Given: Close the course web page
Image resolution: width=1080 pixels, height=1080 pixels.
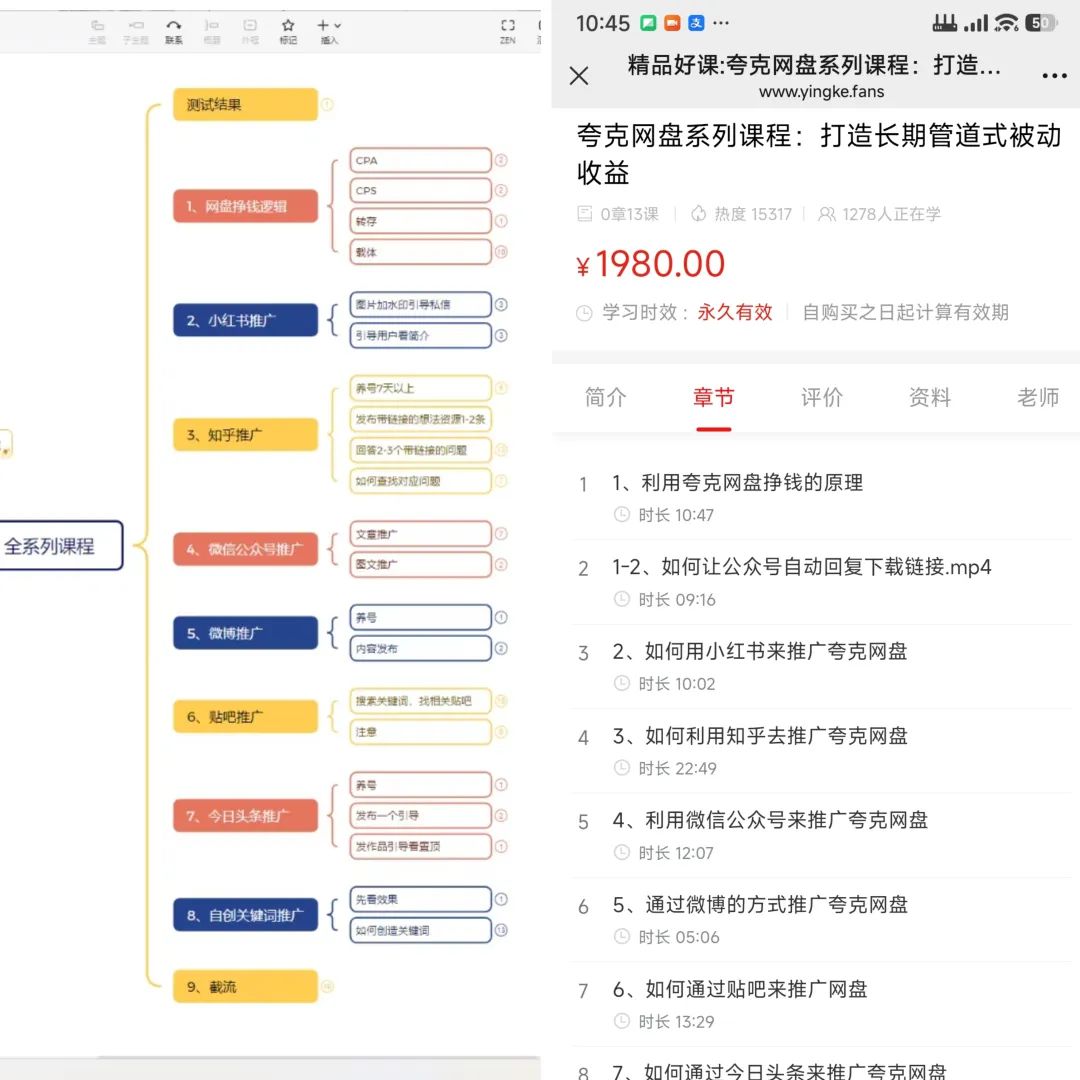Looking at the screenshot, I should (x=579, y=76).
